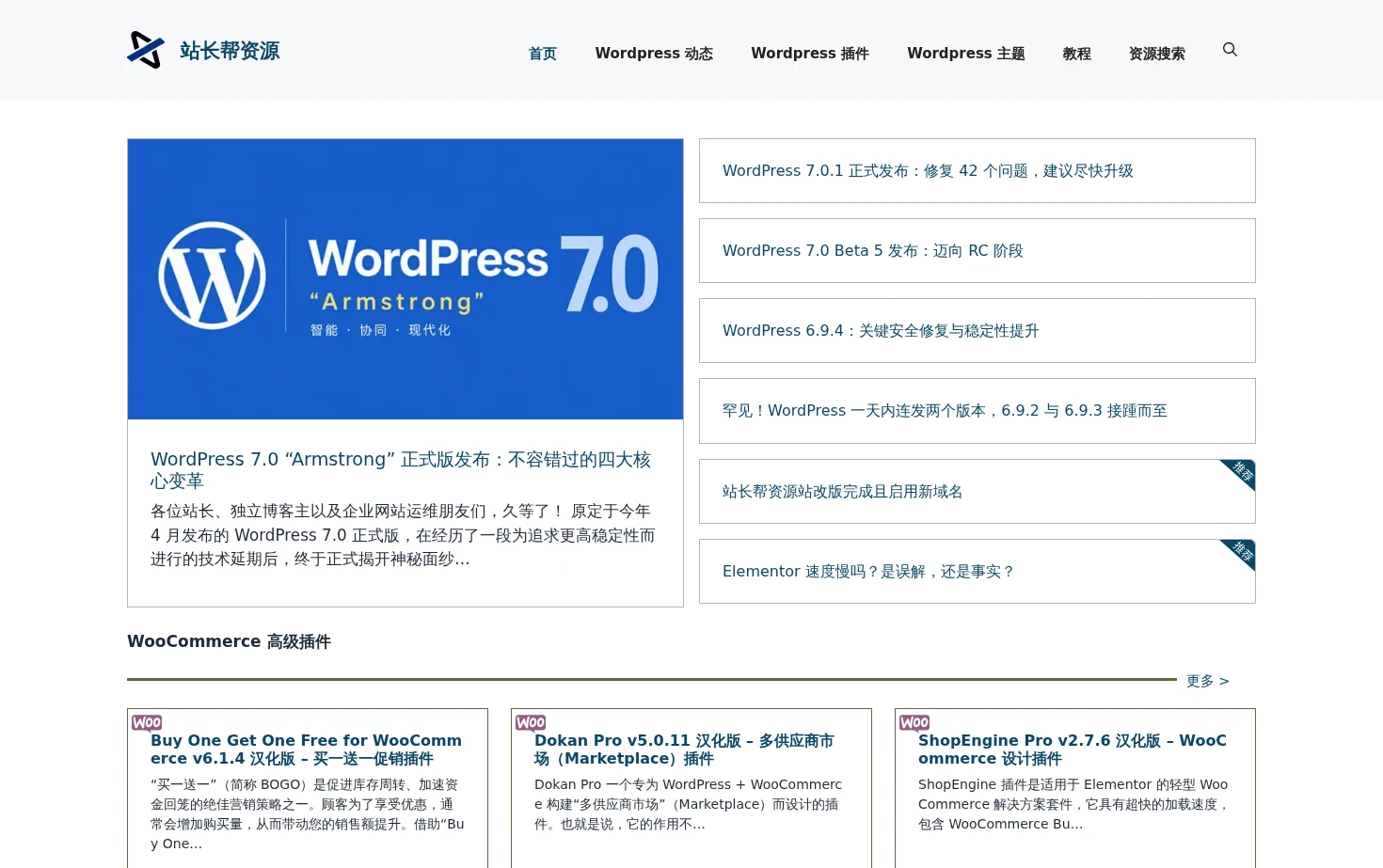This screenshot has height=868, width=1383.
Task: Click the Woo badge on Buy One Get One card
Action: pyautogui.click(x=147, y=722)
